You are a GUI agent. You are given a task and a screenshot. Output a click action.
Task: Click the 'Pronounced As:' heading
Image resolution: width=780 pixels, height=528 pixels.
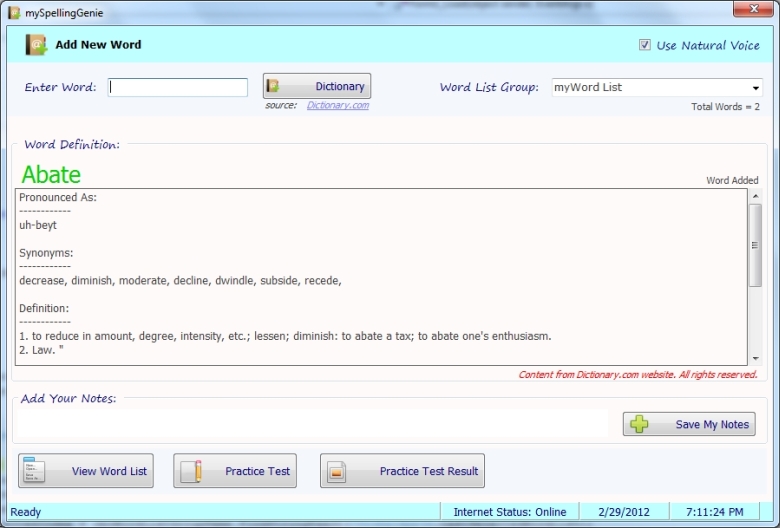[58, 198]
